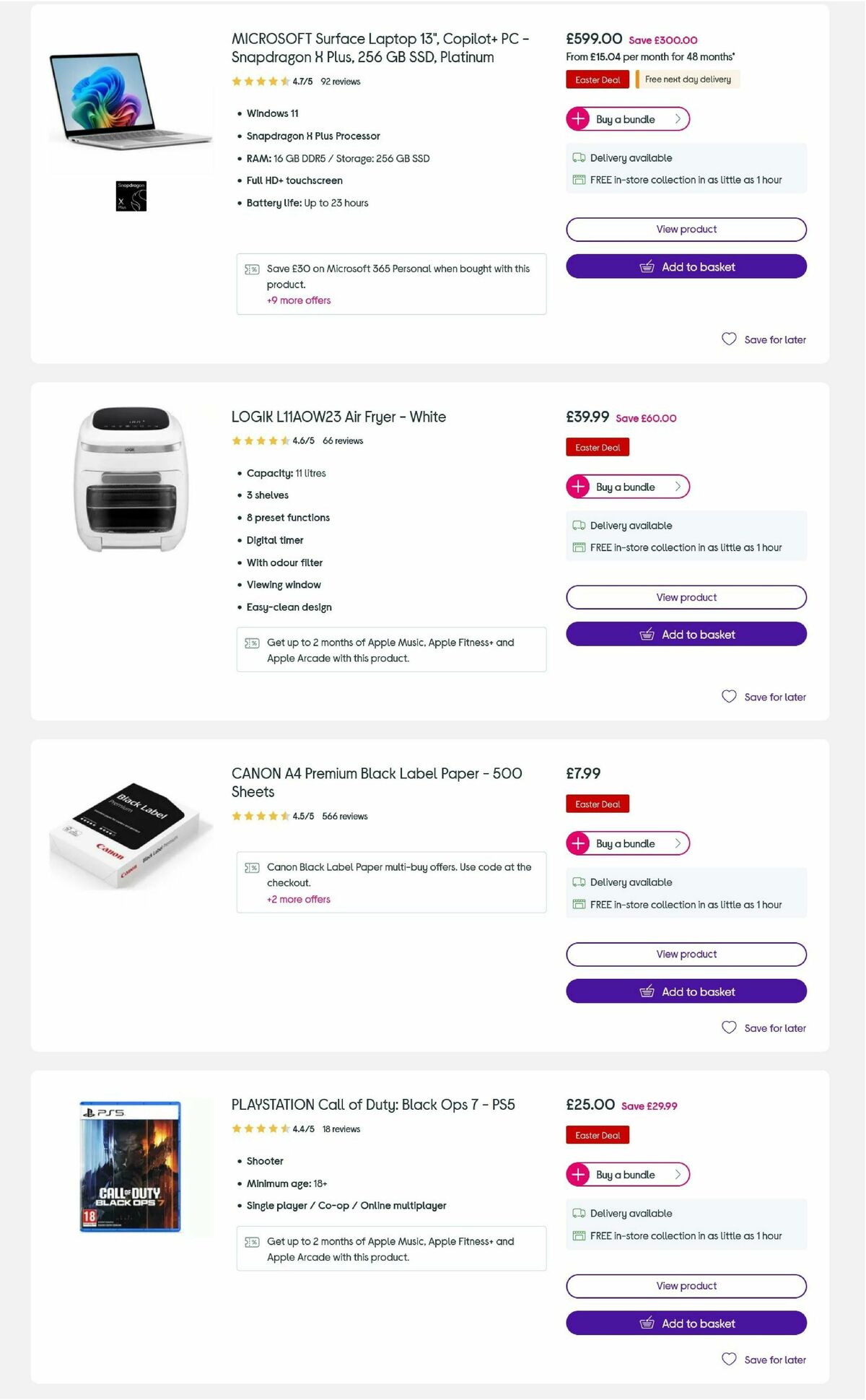Click the delivery truck icon for the LOGIK air fryer

click(x=578, y=526)
